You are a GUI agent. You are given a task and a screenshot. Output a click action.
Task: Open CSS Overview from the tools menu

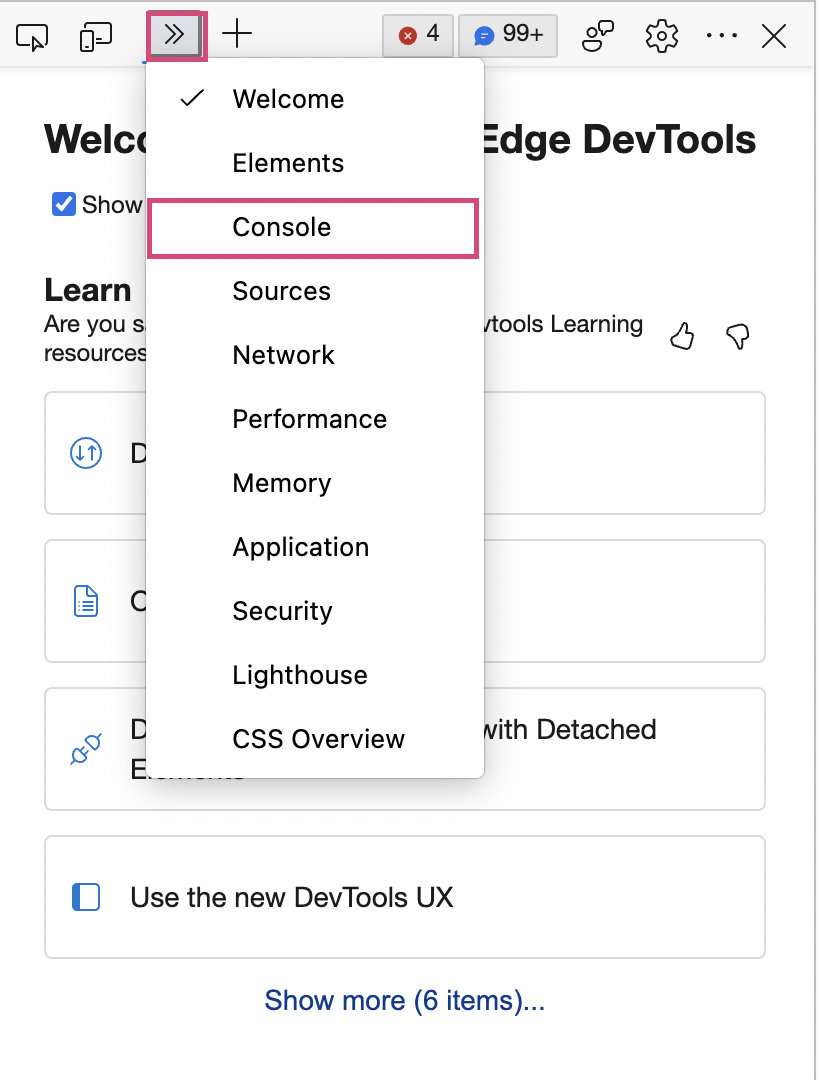pos(315,739)
